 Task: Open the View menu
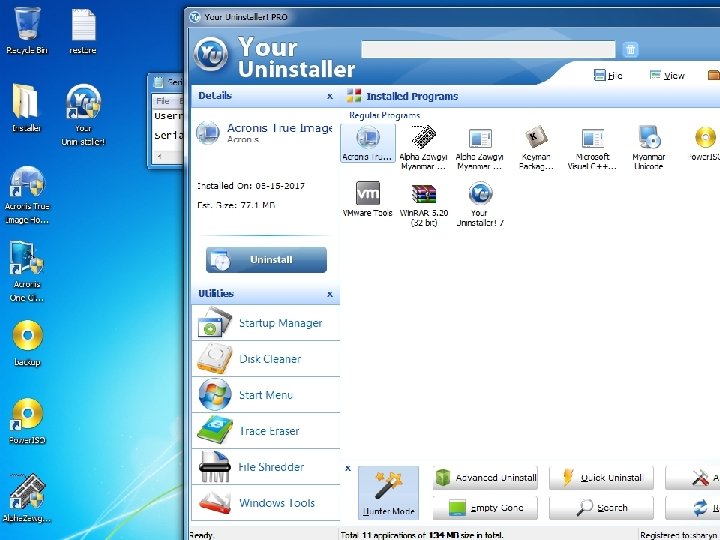coord(667,75)
